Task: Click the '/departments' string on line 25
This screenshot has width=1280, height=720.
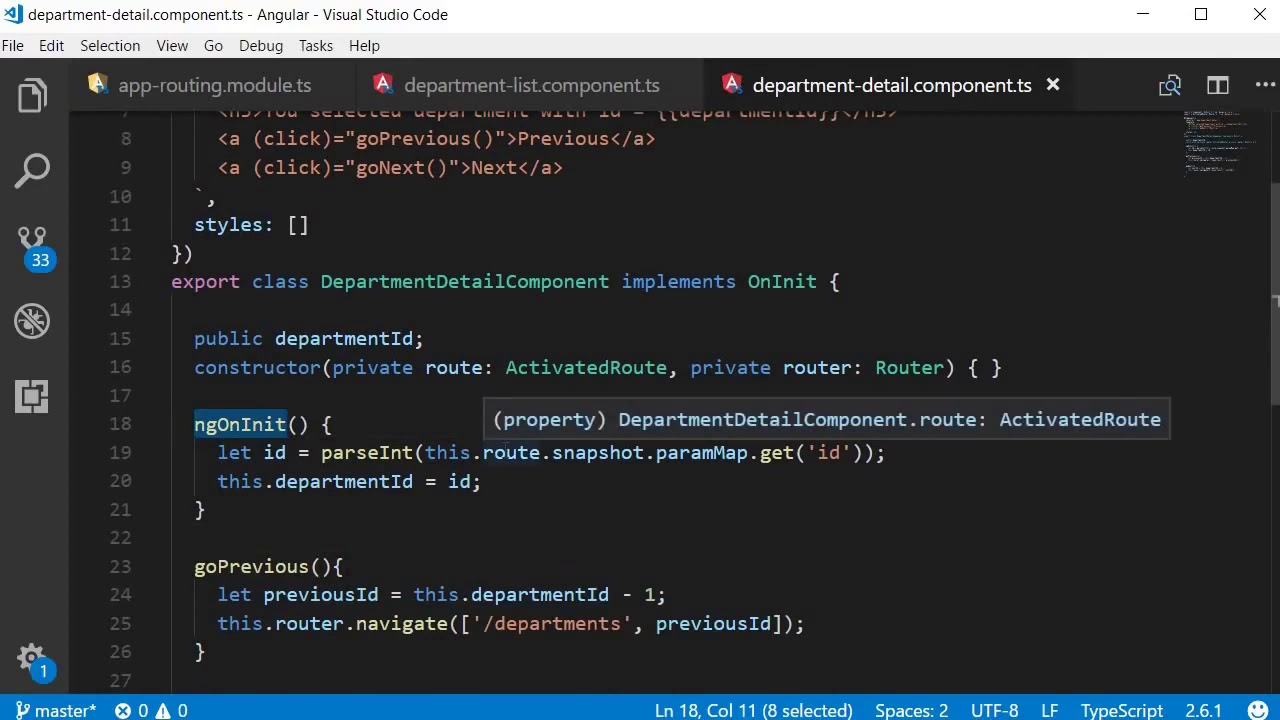Action: point(552,624)
